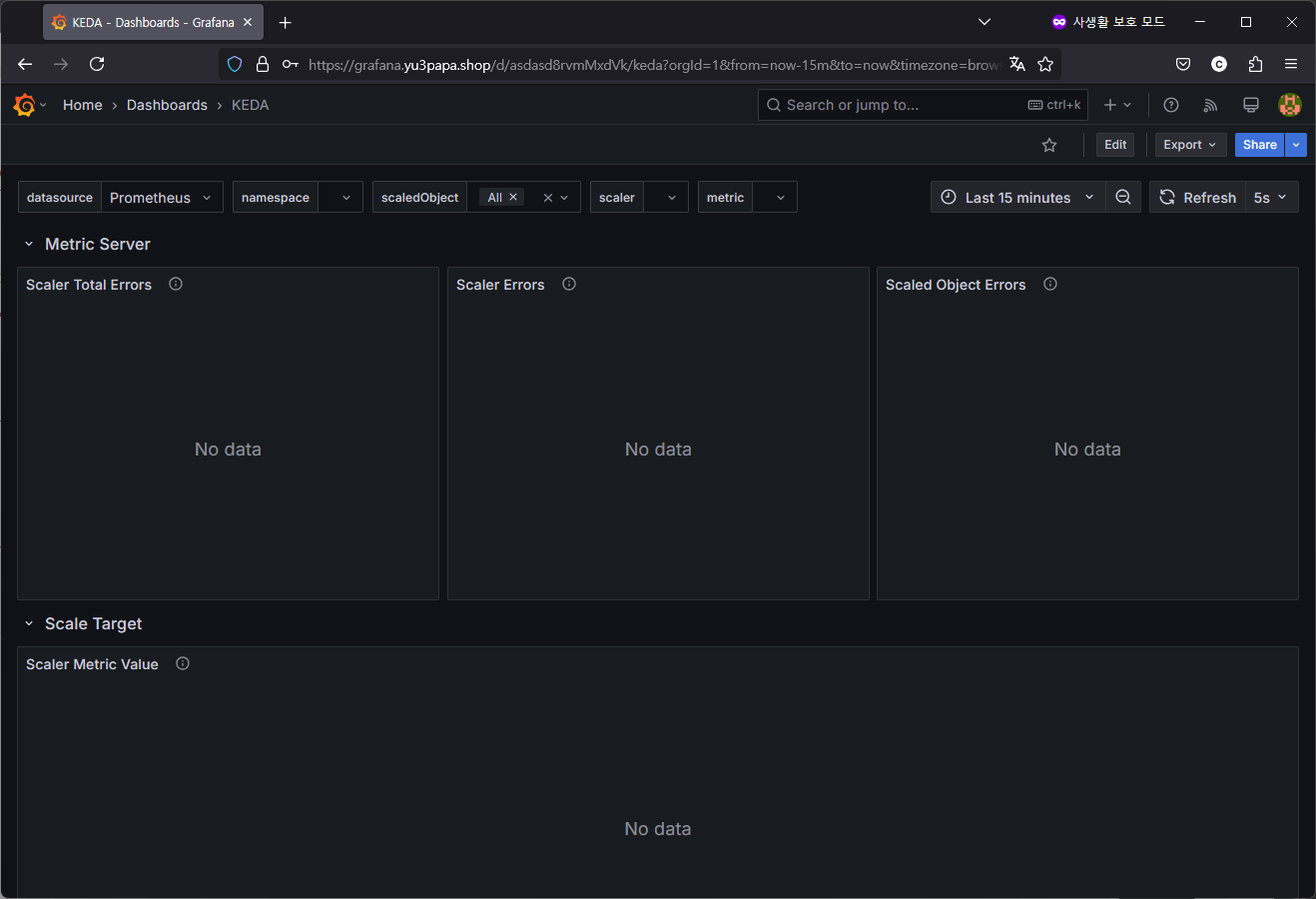
Task: Click the Scaled Object Errors panel title
Action: click(956, 285)
